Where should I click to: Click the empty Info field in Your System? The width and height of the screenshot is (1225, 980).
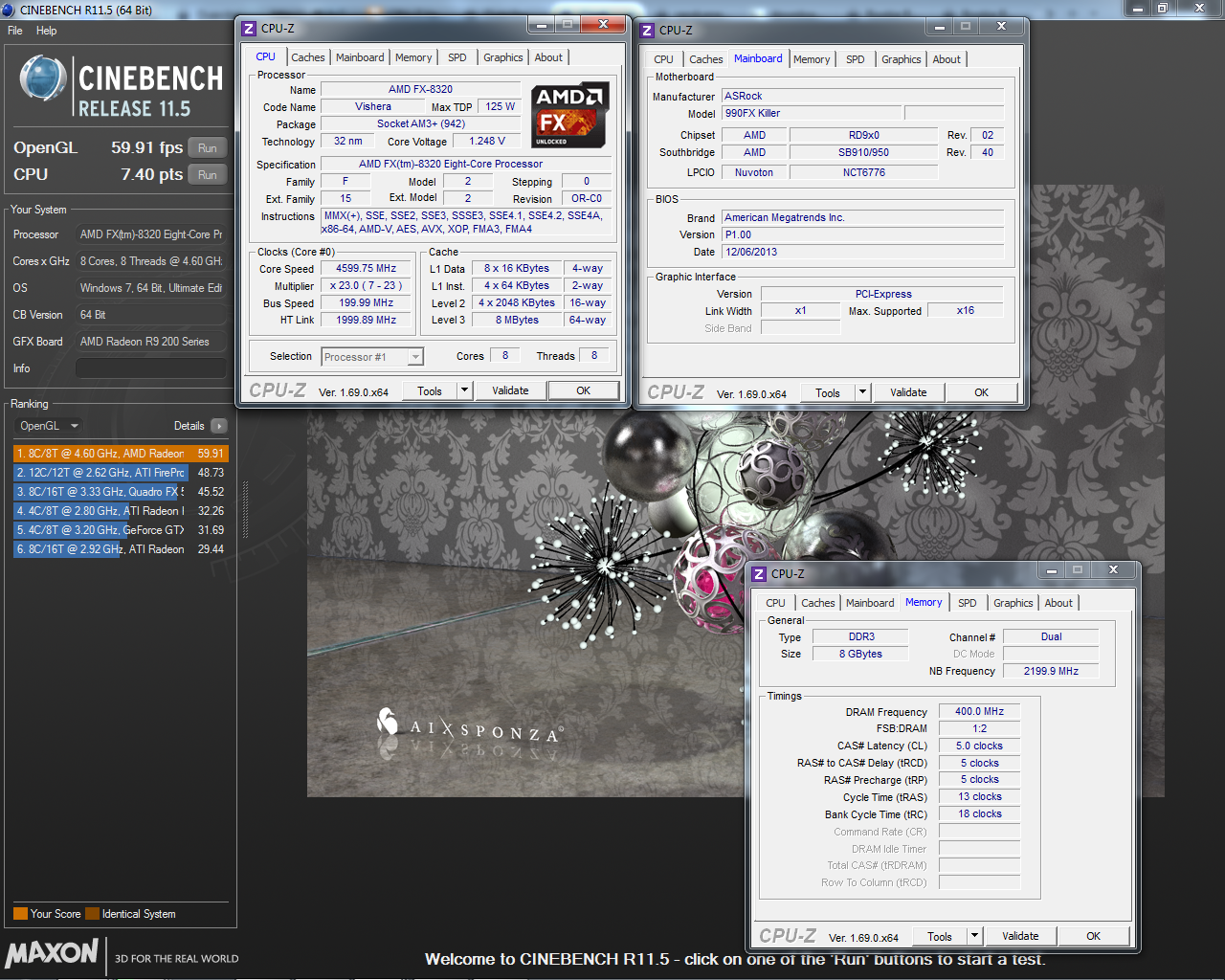151,368
